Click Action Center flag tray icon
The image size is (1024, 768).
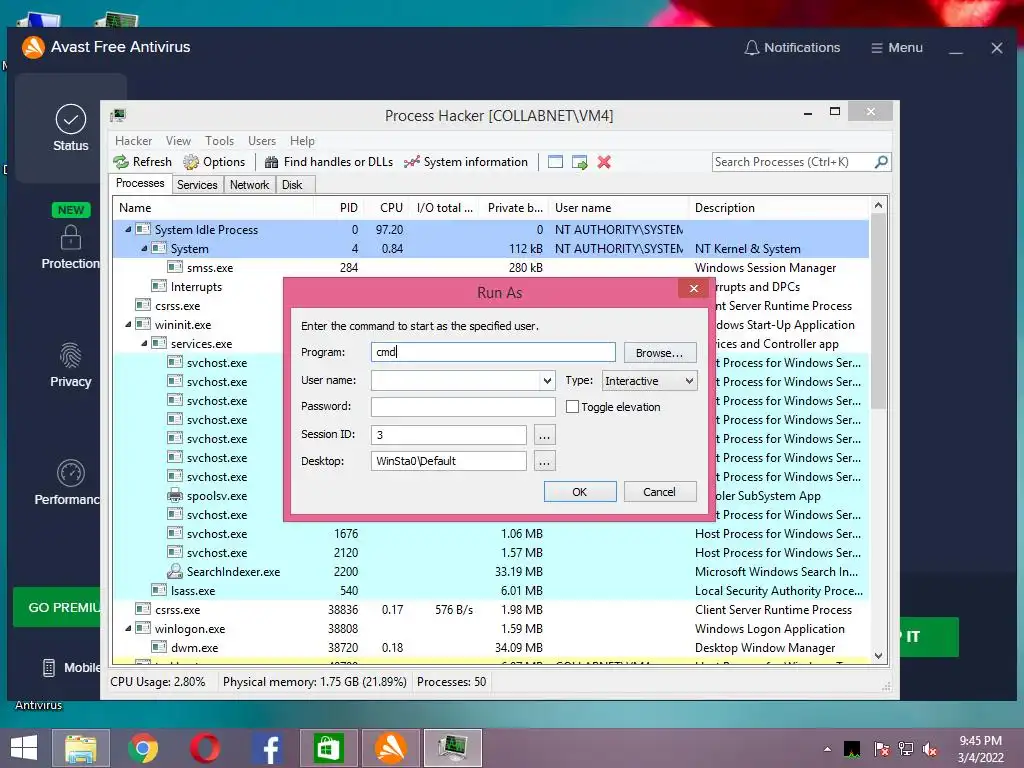(881, 749)
